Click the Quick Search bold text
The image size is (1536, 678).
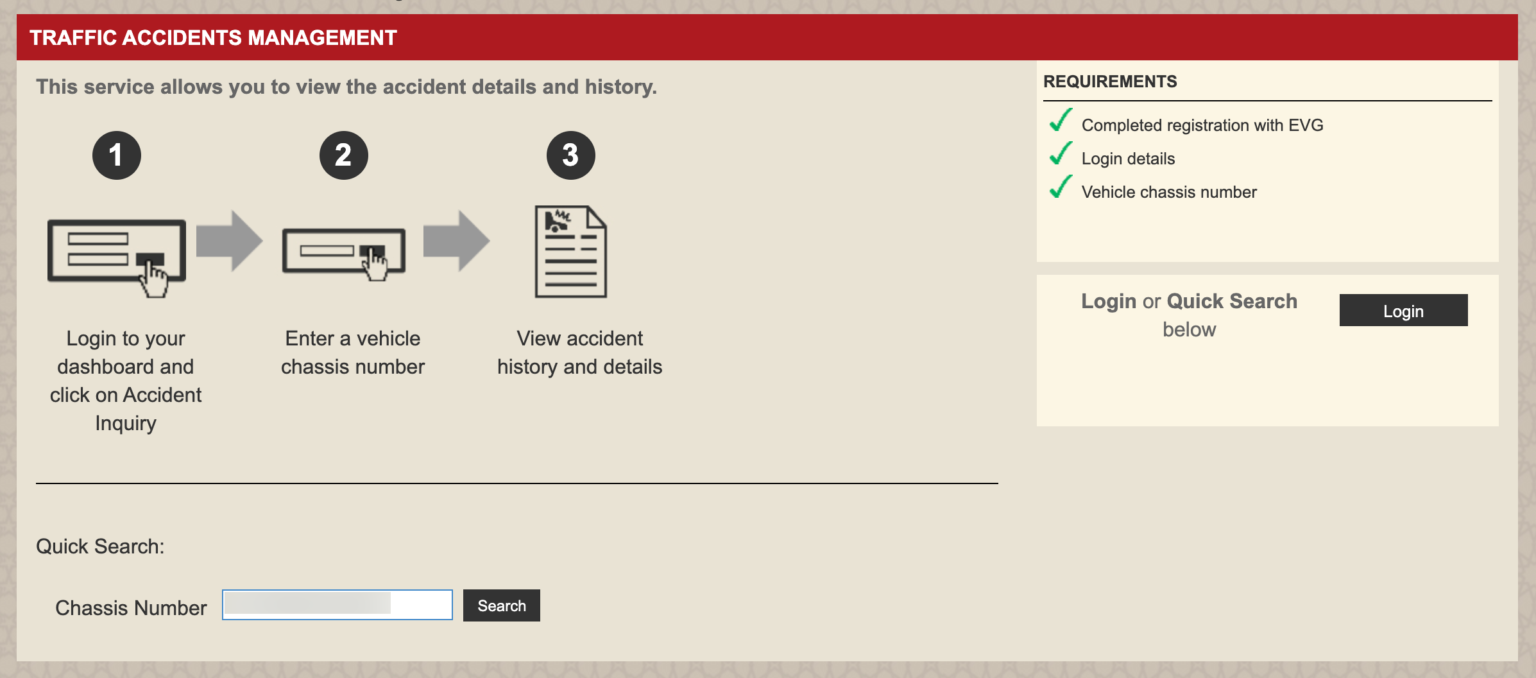click(x=1231, y=301)
